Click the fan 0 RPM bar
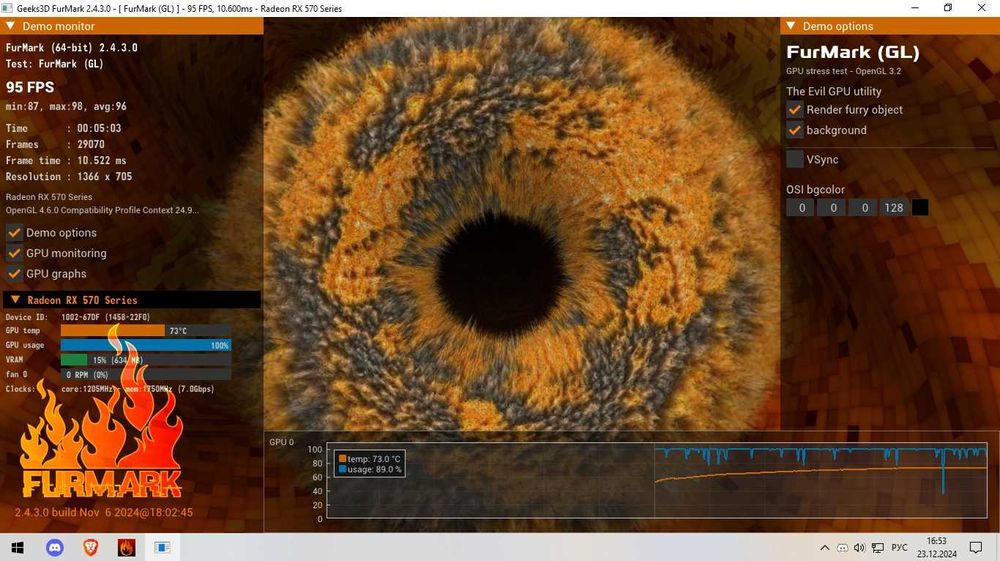Screen dimensions: 1000x561 [145, 375]
